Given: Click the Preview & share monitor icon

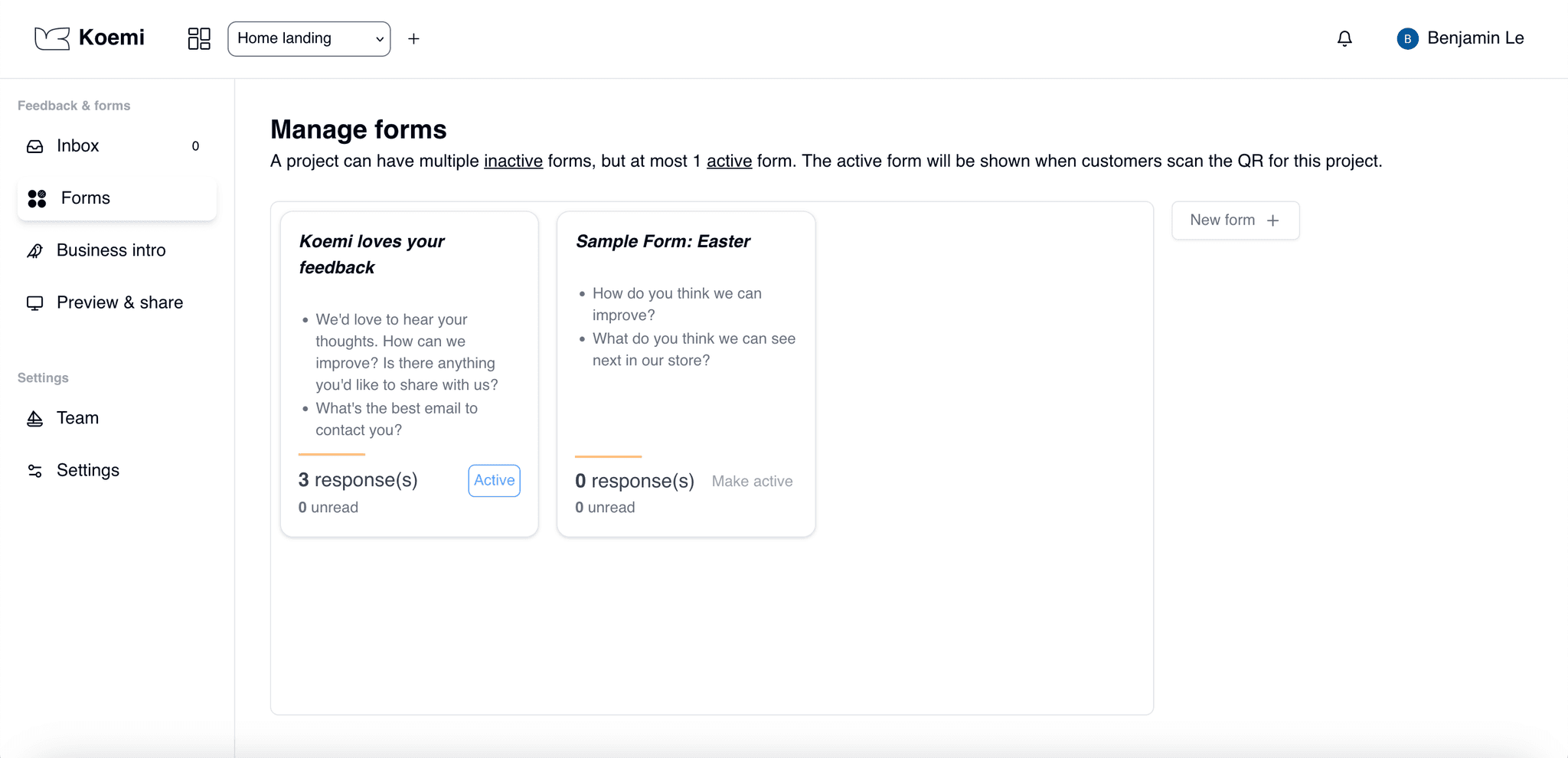Looking at the screenshot, I should pos(35,303).
